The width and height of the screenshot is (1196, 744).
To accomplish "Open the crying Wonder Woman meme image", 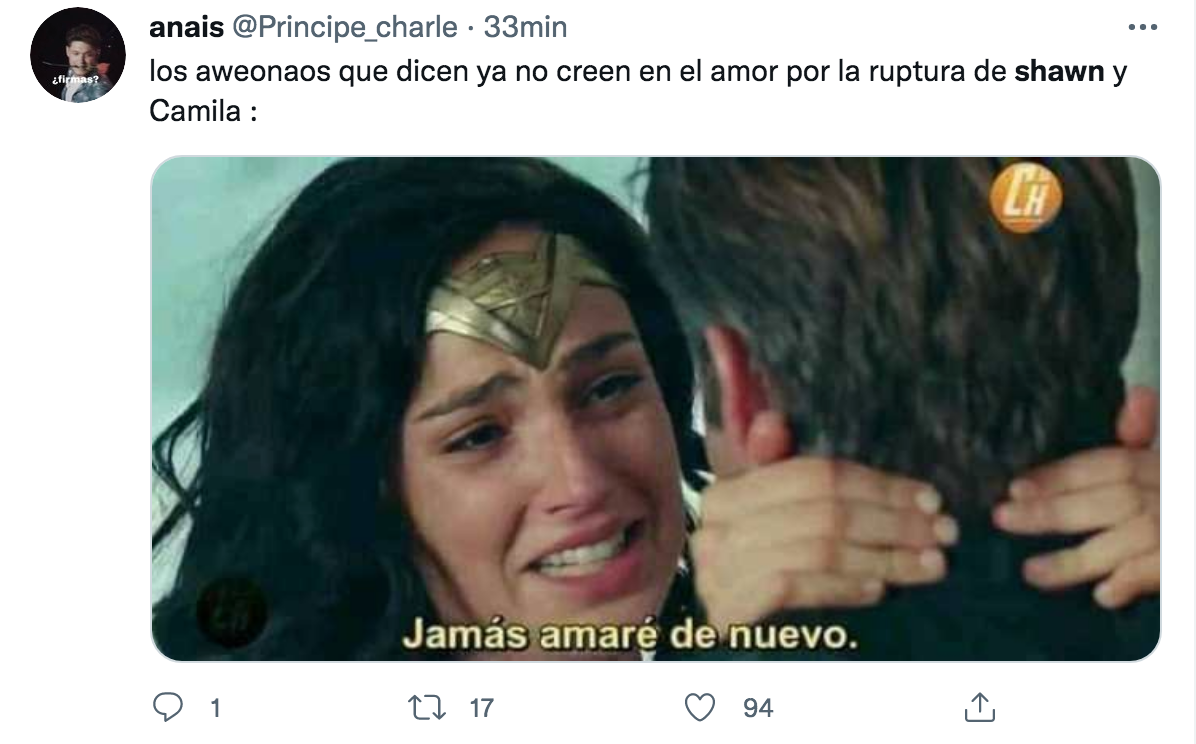I will coord(655,408).
